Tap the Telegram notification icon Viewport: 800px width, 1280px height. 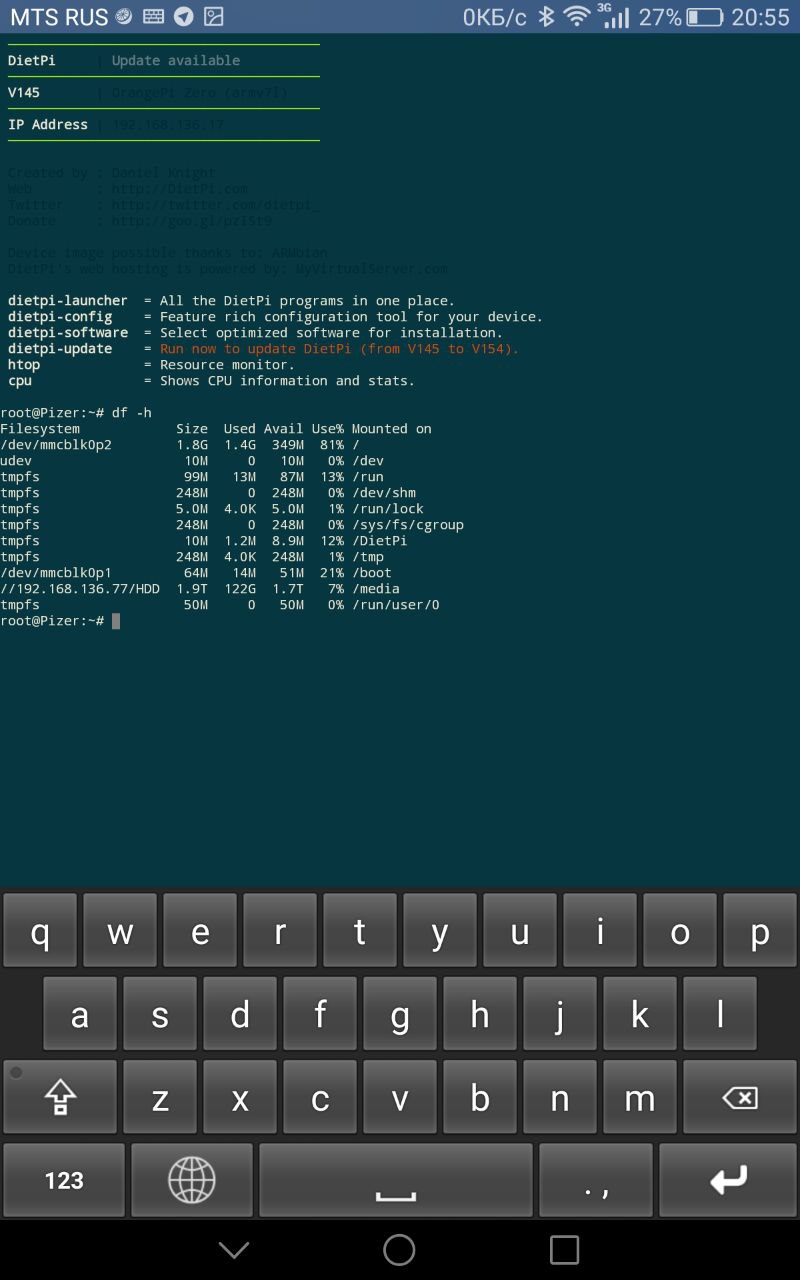coord(183,17)
